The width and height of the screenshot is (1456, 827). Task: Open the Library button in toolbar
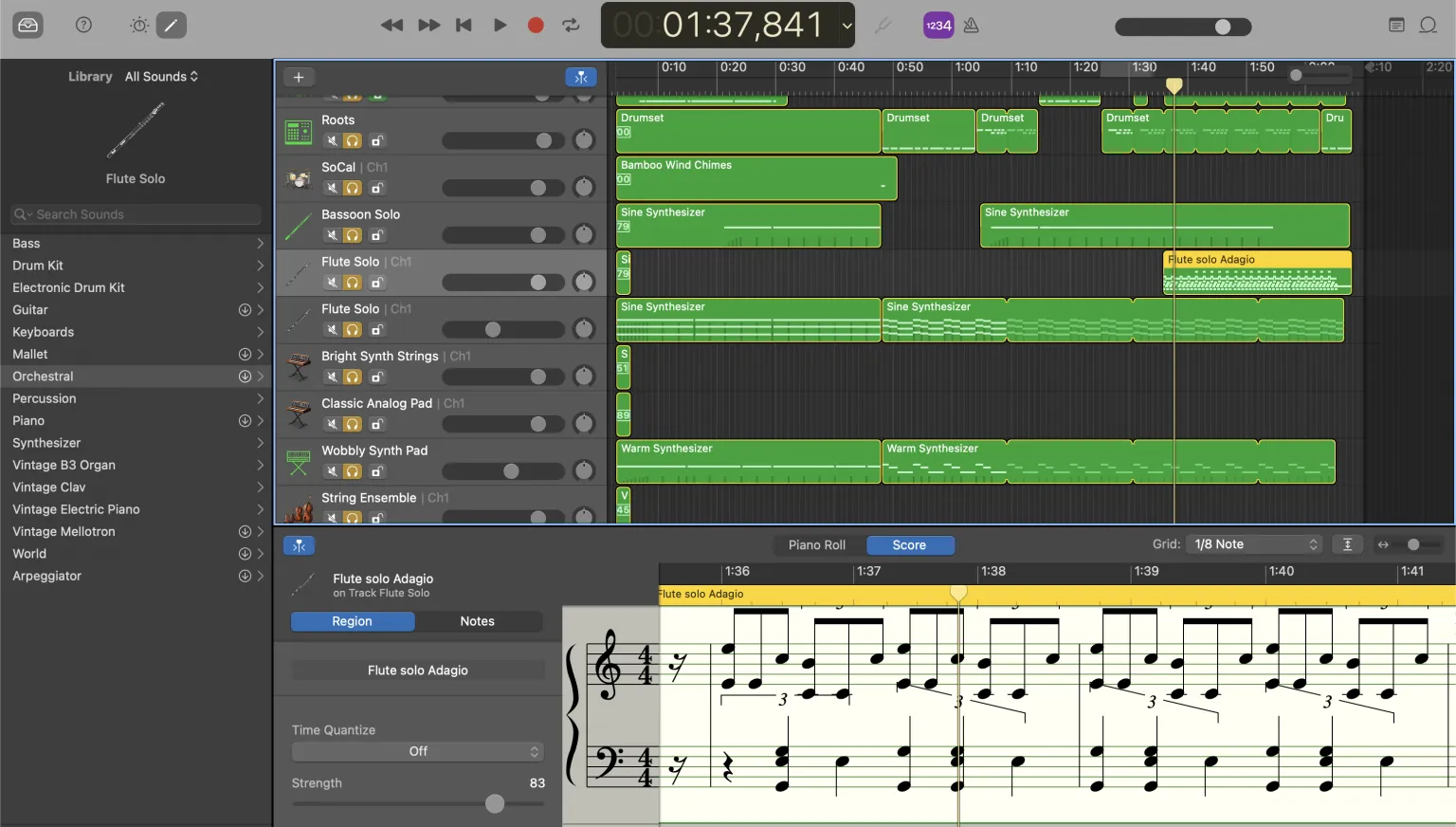pyautogui.click(x=28, y=26)
